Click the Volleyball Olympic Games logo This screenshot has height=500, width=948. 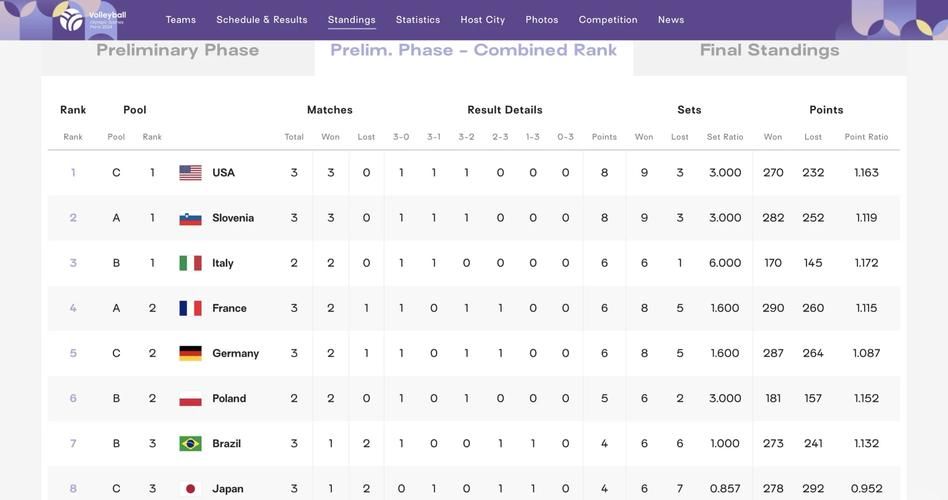click(90, 18)
